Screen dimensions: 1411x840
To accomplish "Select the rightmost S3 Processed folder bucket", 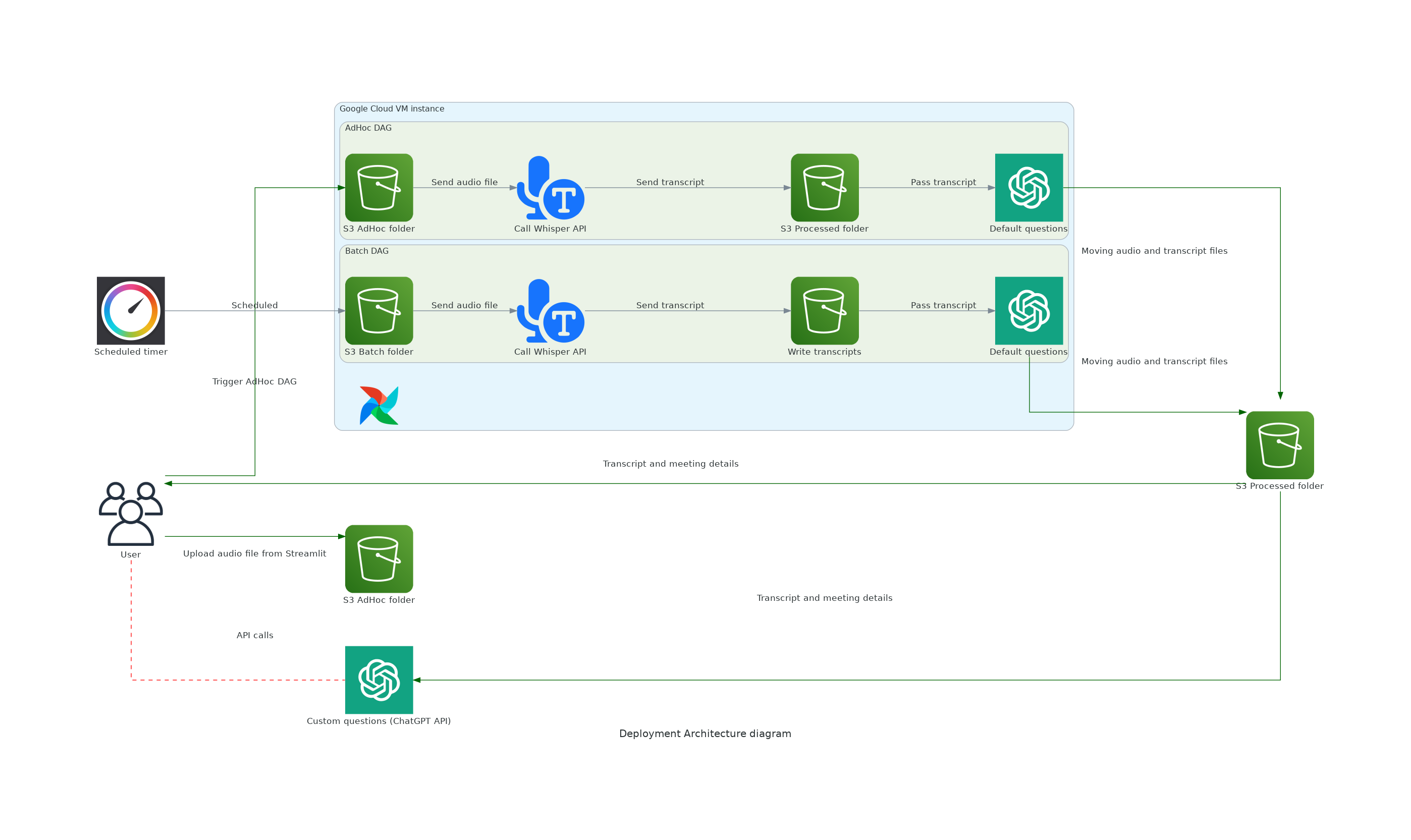I will [1280, 445].
